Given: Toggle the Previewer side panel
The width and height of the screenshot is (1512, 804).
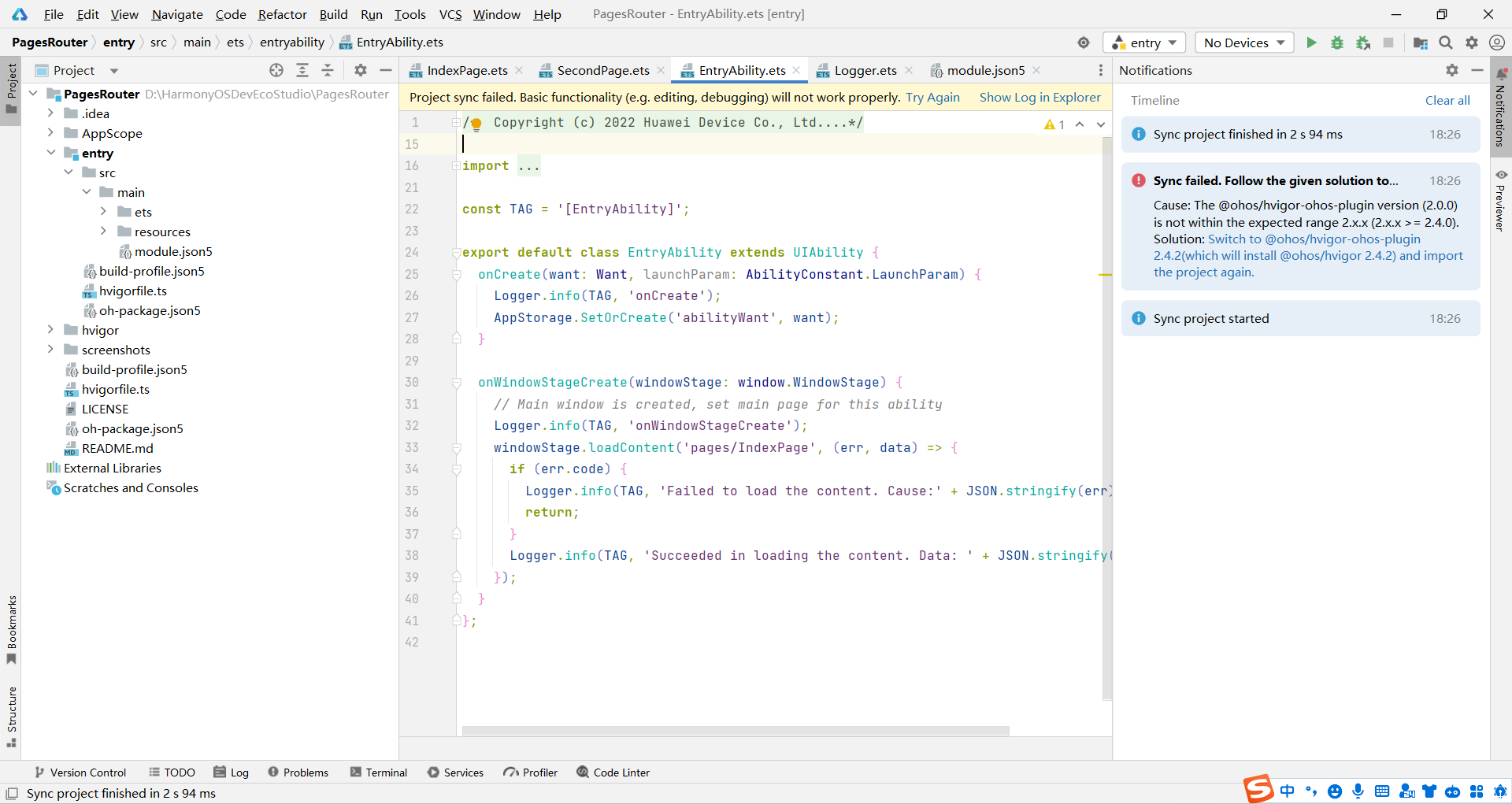Looking at the screenshot, I should [1501, 201].
